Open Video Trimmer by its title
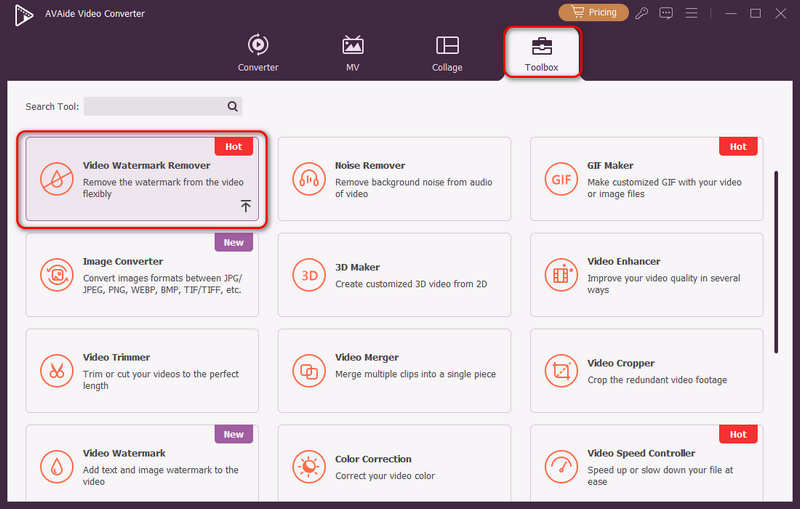Image resolution: width=800 pixels, height=509 pixels. [x=116, y=357]
